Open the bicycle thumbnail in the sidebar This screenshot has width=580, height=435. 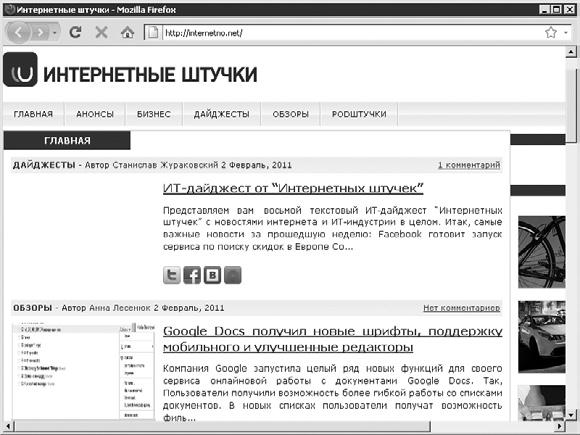click(542, 252)
